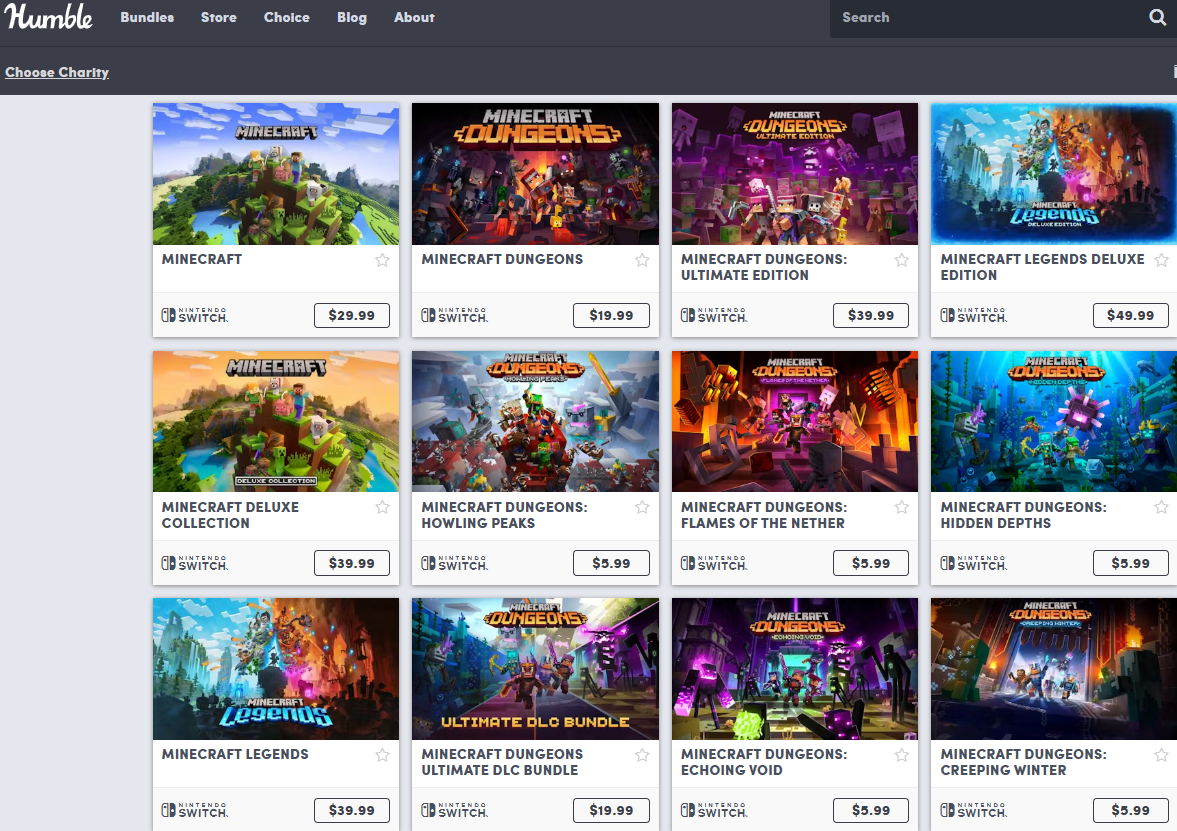Star the Ultimate DLC Bundle
The width and height of the screenshot is (1177, 831).
[643, 755]
